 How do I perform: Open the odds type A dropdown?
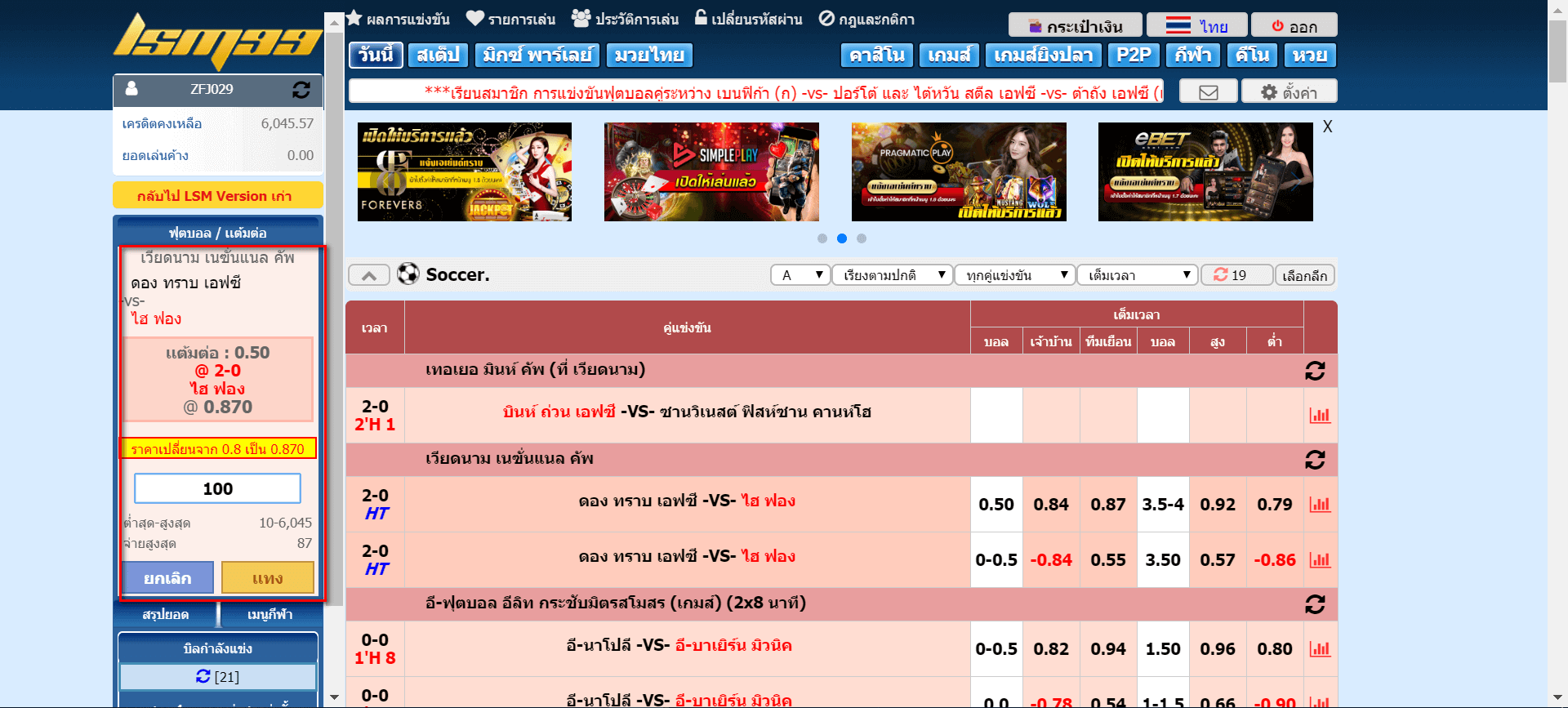point(800,275)
